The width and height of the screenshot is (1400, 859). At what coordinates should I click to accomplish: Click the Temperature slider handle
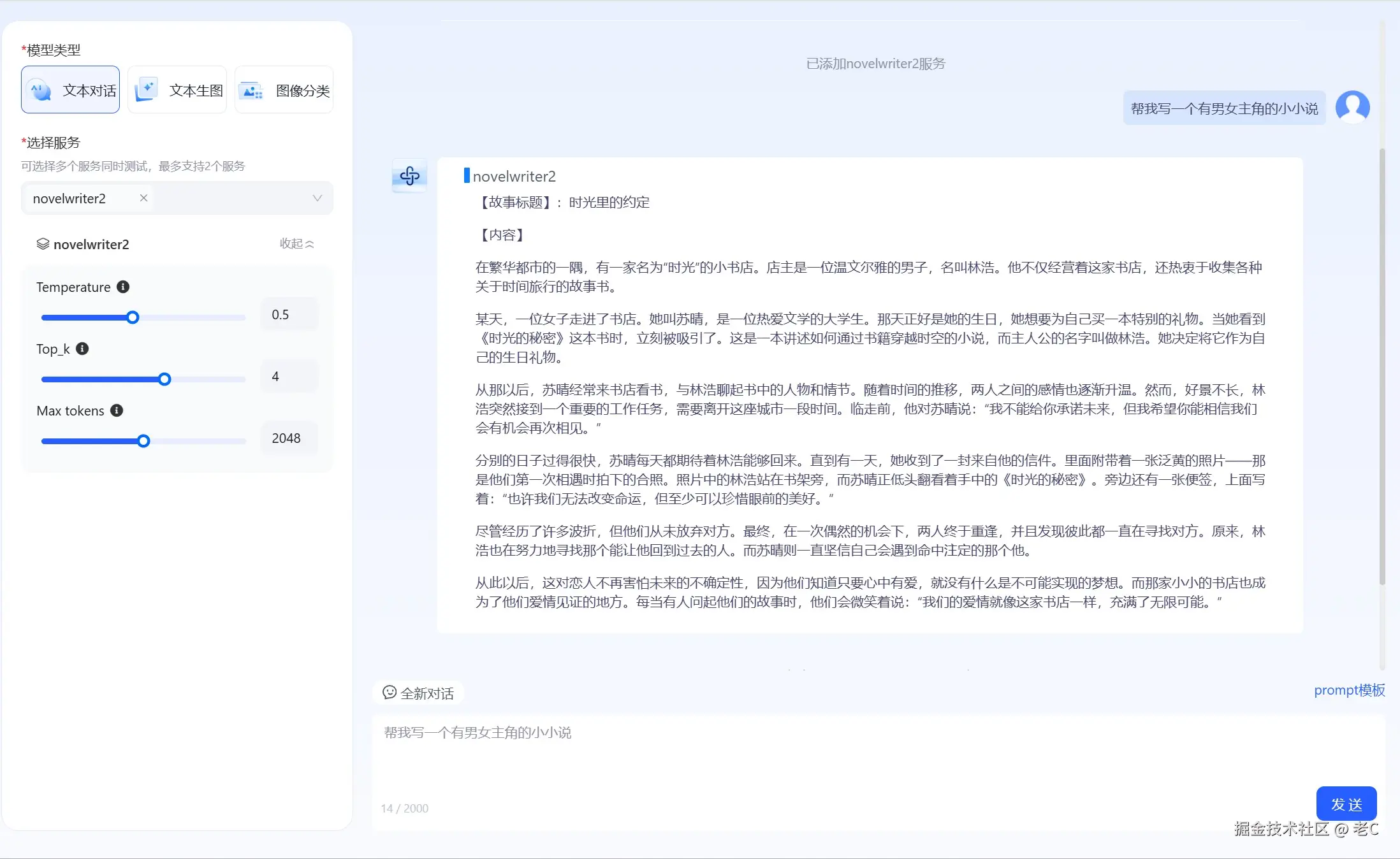point(133,317)
